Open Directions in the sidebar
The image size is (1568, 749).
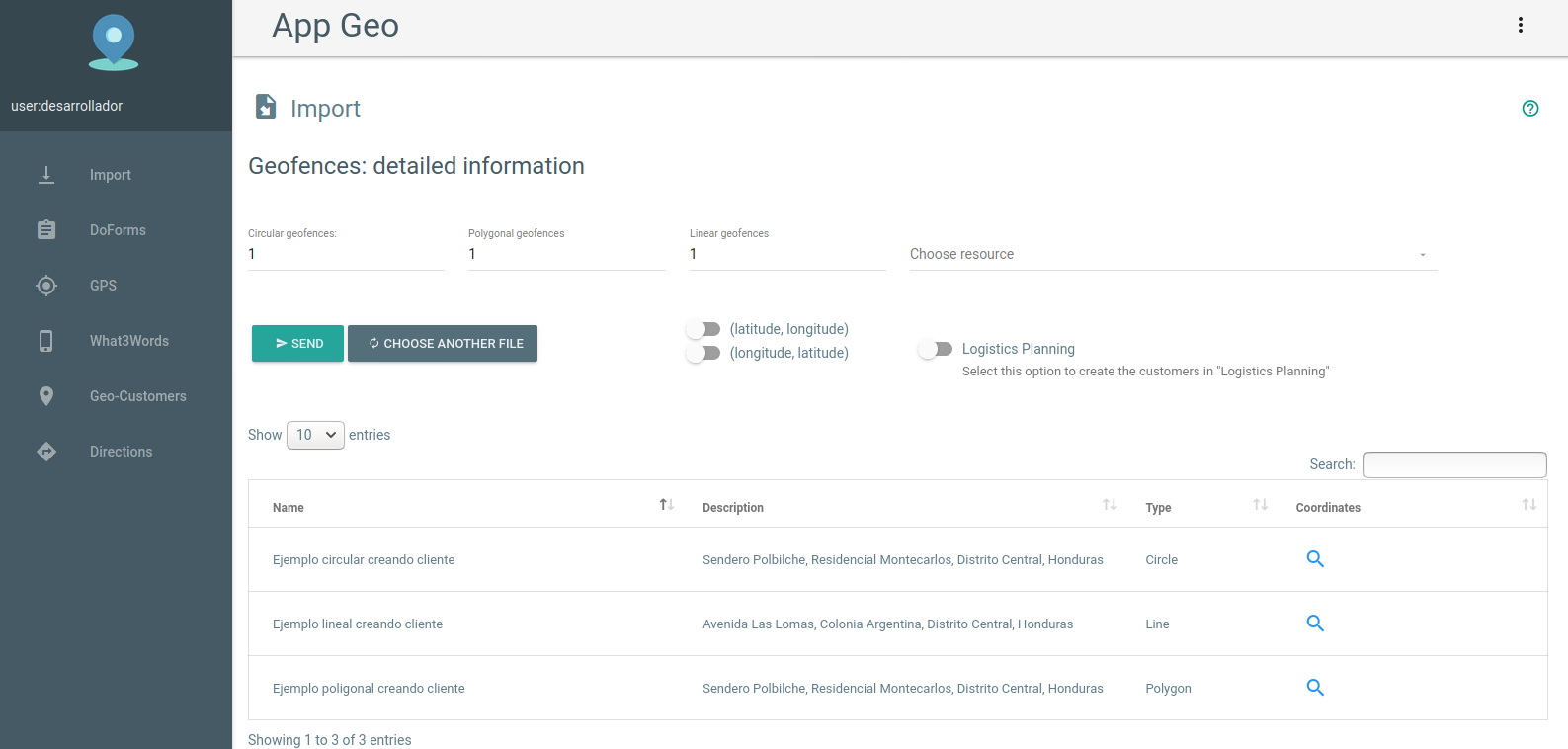pos(116,452)
